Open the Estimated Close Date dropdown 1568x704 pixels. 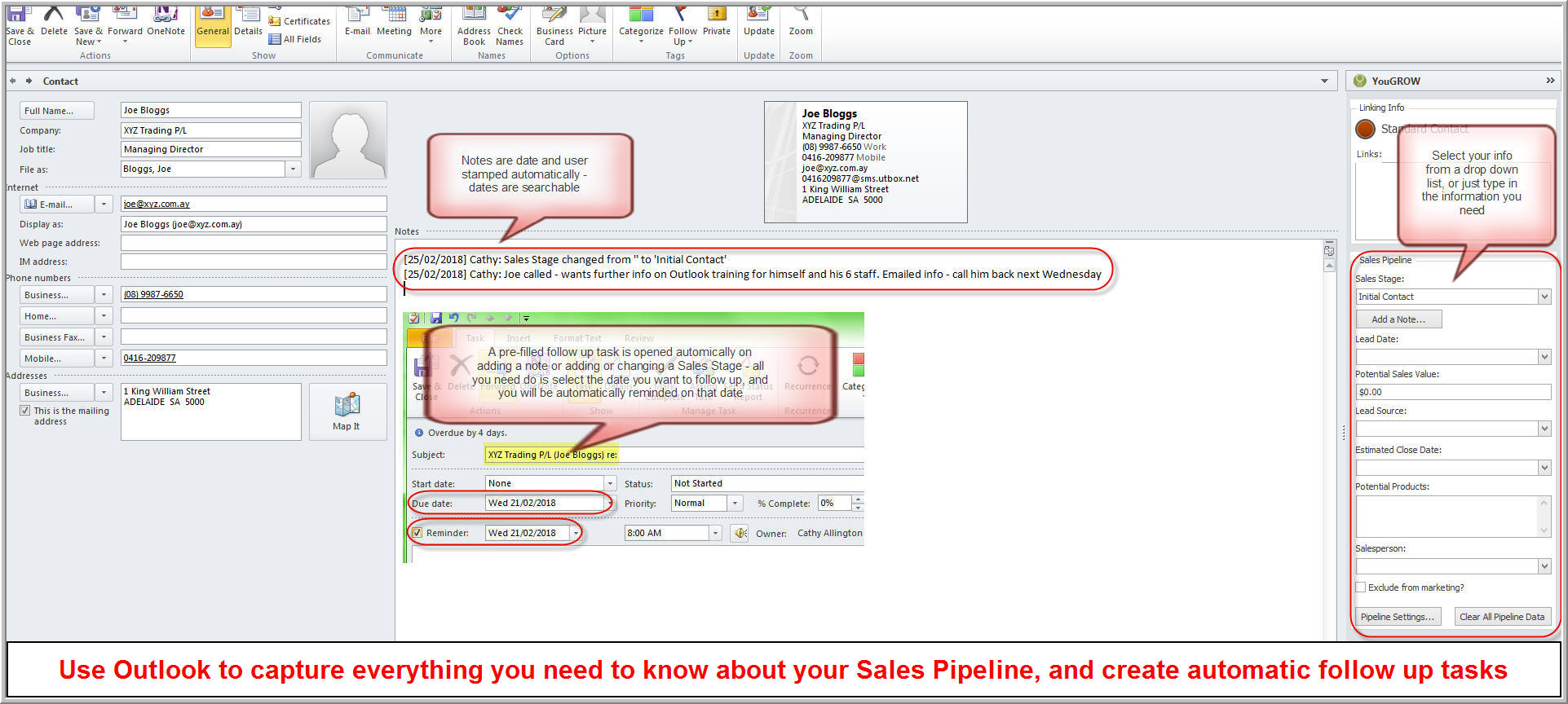(1544, 468)
